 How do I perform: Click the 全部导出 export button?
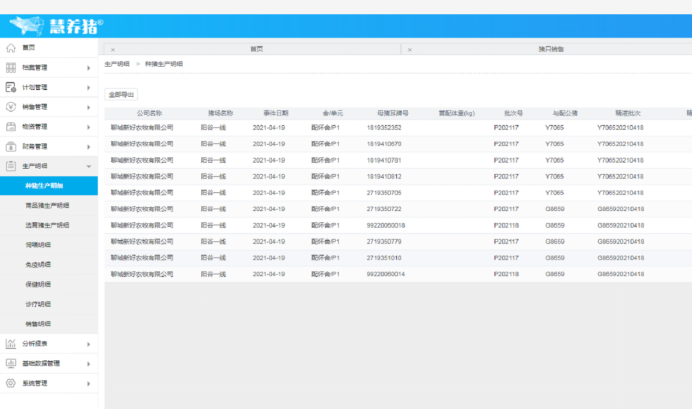click(x=121, y=94)
